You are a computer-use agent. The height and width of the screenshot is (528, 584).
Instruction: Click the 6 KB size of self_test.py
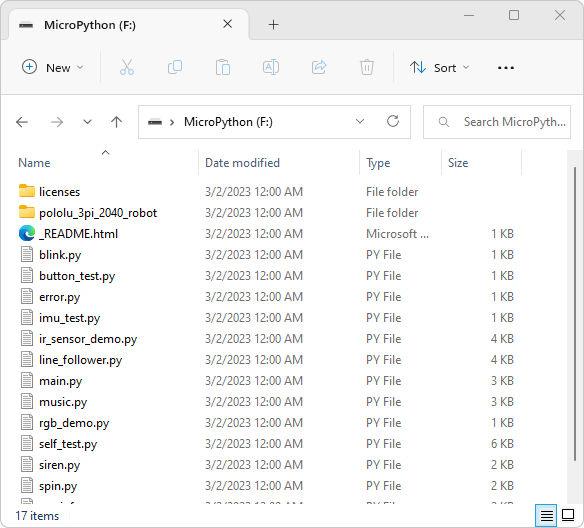tap(502, 444)
